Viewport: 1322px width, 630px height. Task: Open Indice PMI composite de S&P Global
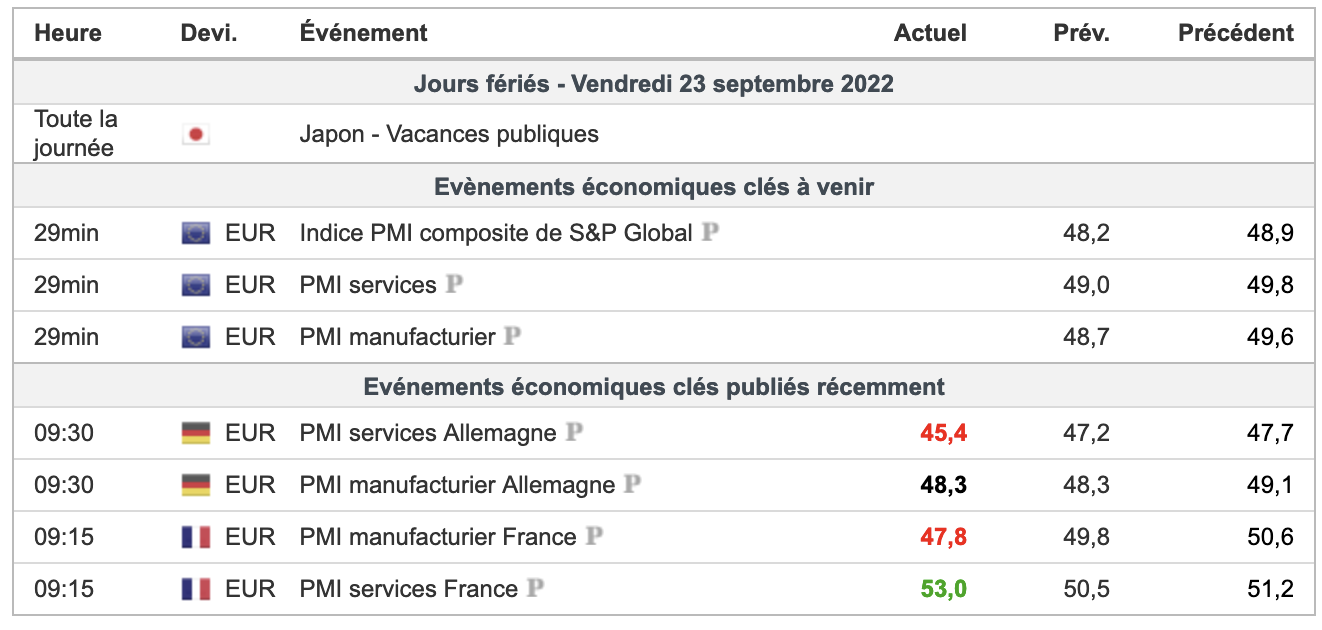pos(495,234)
